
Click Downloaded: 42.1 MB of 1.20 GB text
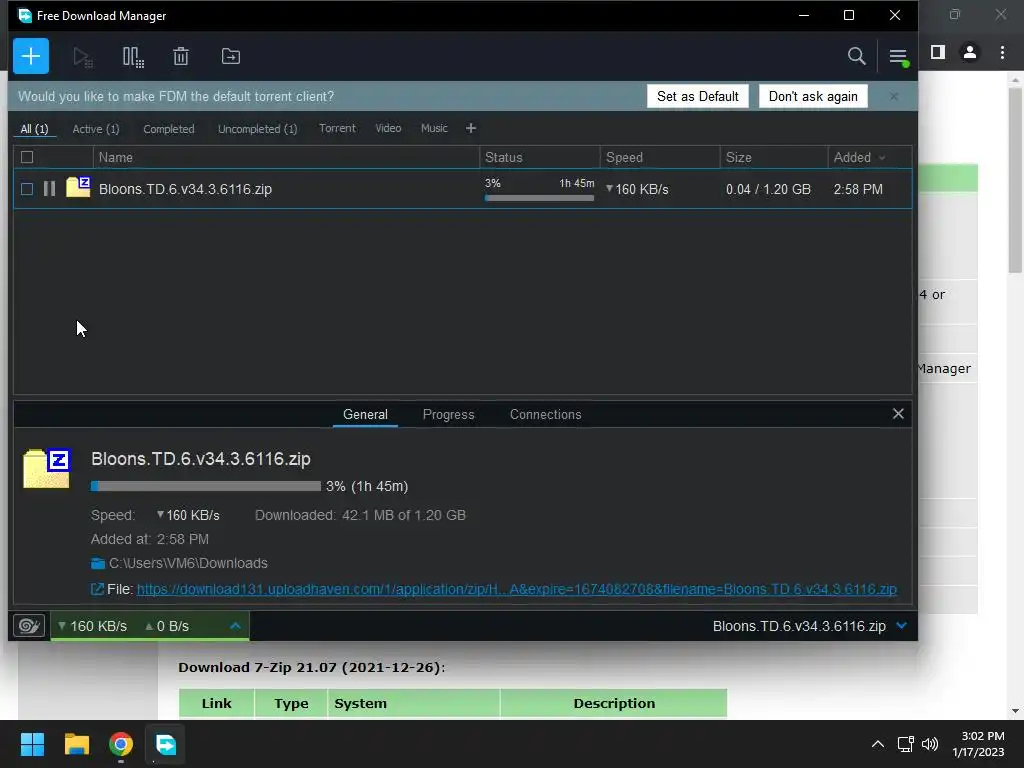pyautogui.click(x=360, y=515)
